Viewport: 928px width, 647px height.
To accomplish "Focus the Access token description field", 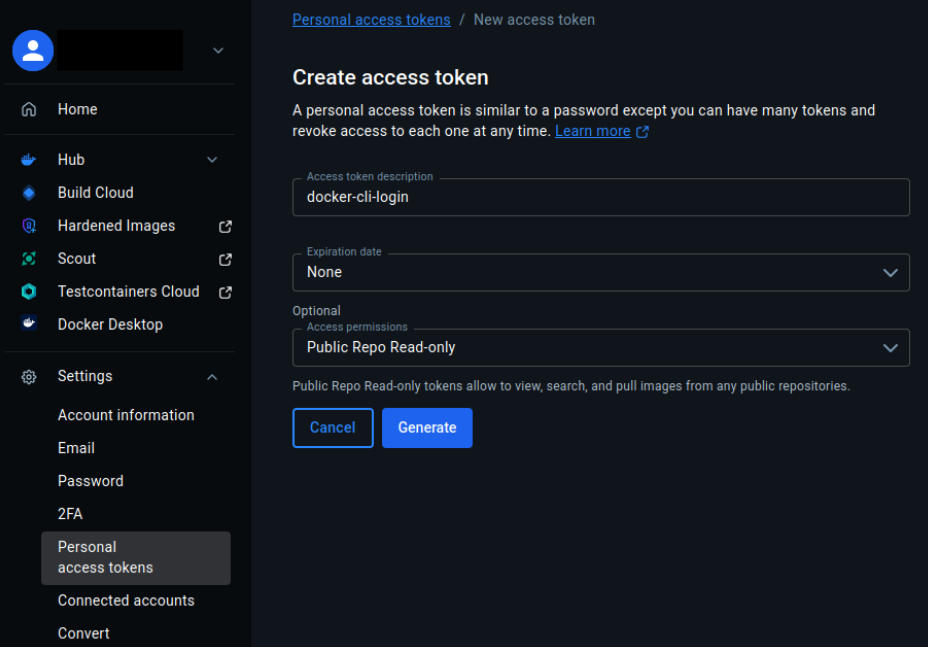I will click(x=600, y=198).
